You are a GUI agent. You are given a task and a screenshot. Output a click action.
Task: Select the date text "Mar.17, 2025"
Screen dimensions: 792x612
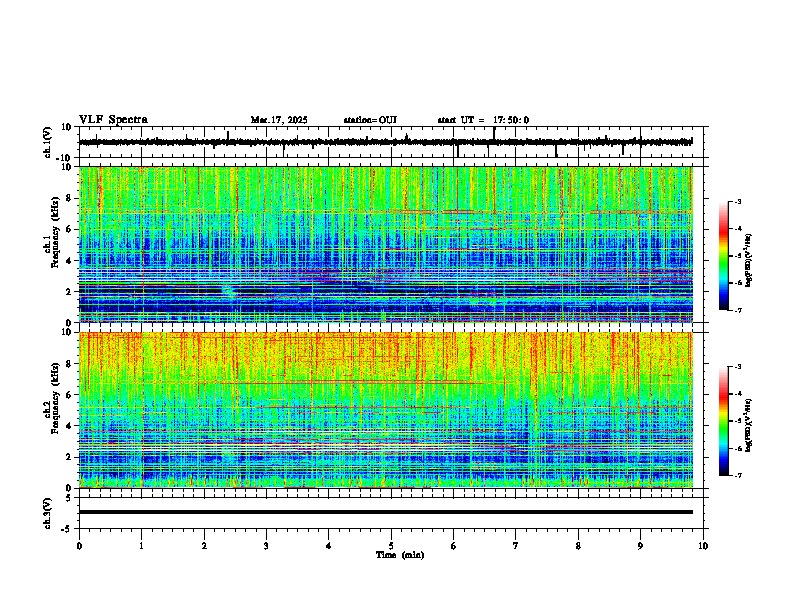(x=279, y=120)
